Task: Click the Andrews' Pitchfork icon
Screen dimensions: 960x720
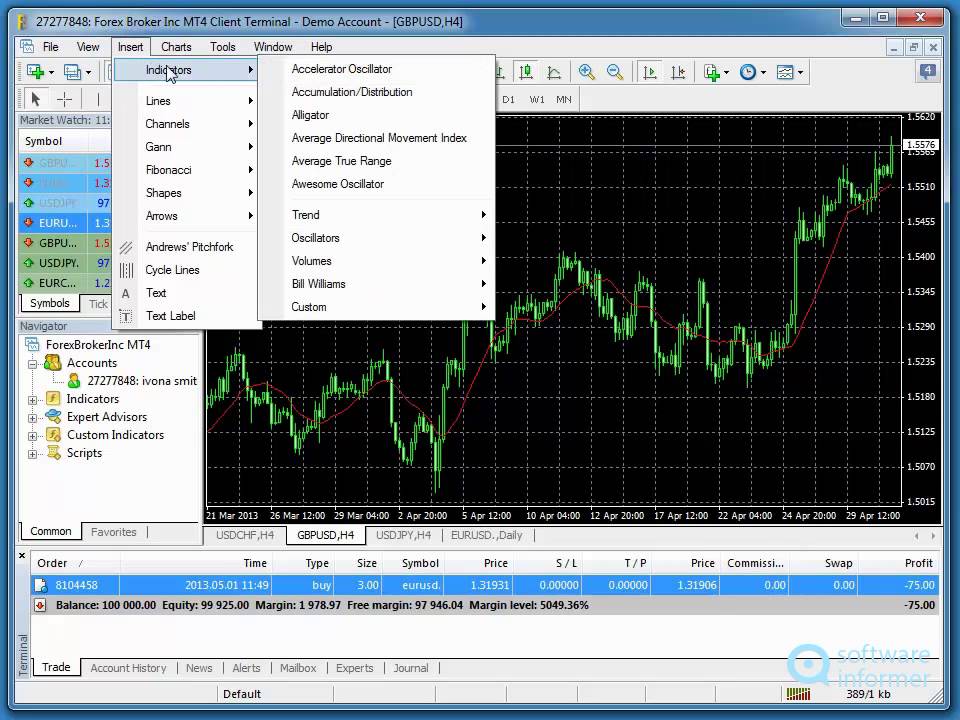Action: point(126,247)
